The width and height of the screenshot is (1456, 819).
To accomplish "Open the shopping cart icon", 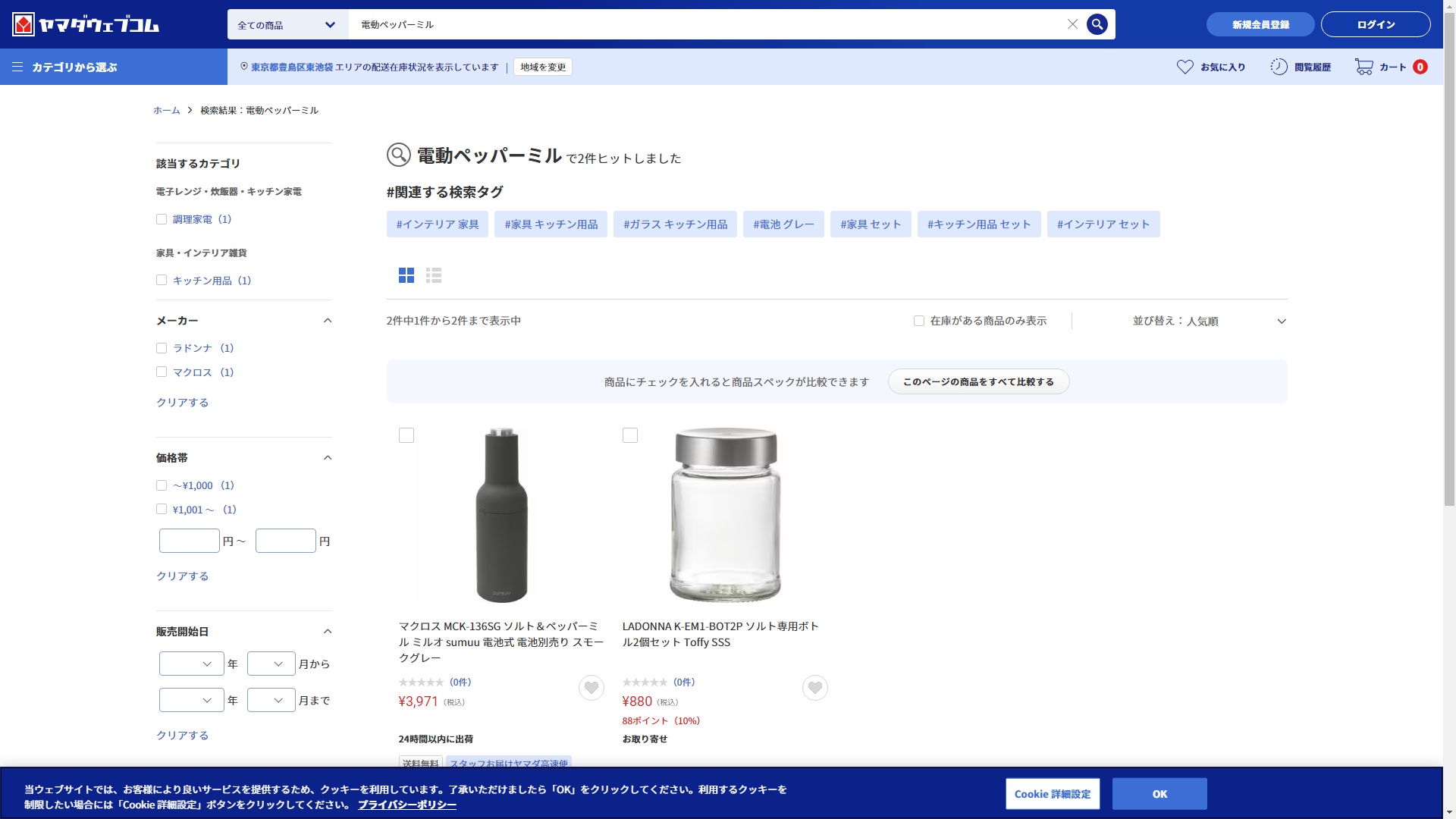I will tap(1363, 67).
